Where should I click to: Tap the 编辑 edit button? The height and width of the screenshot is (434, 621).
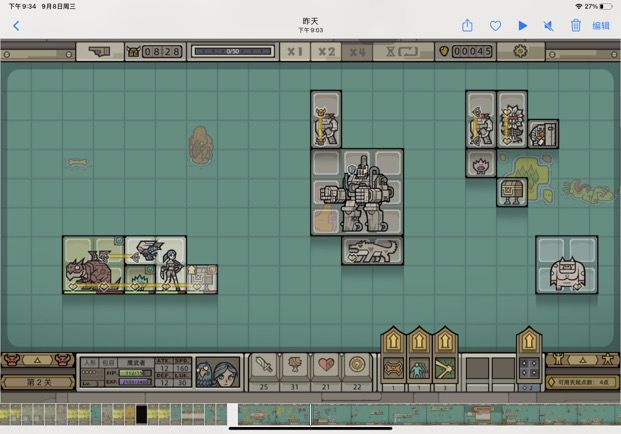[x=601, y=25]
